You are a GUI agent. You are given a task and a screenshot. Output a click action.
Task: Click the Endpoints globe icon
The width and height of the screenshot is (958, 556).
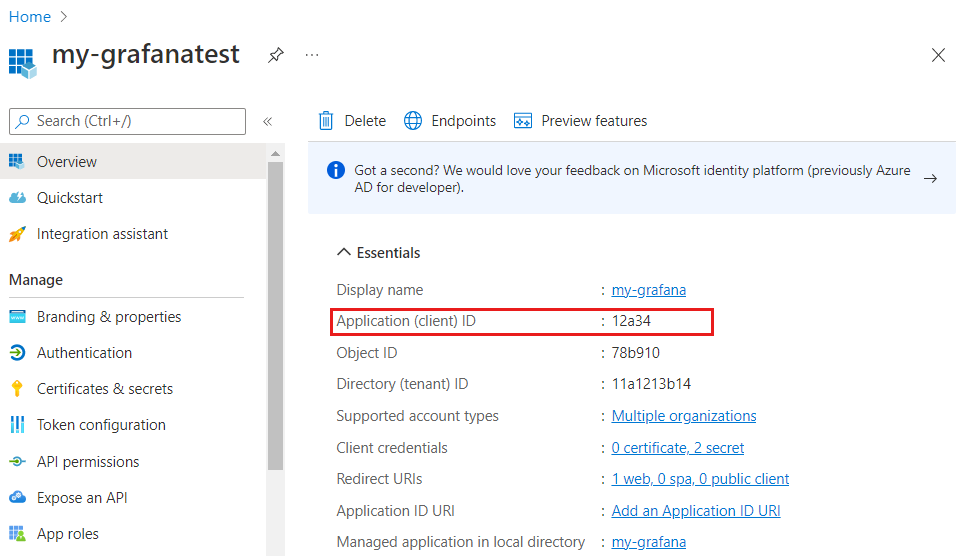coord(413,121)
